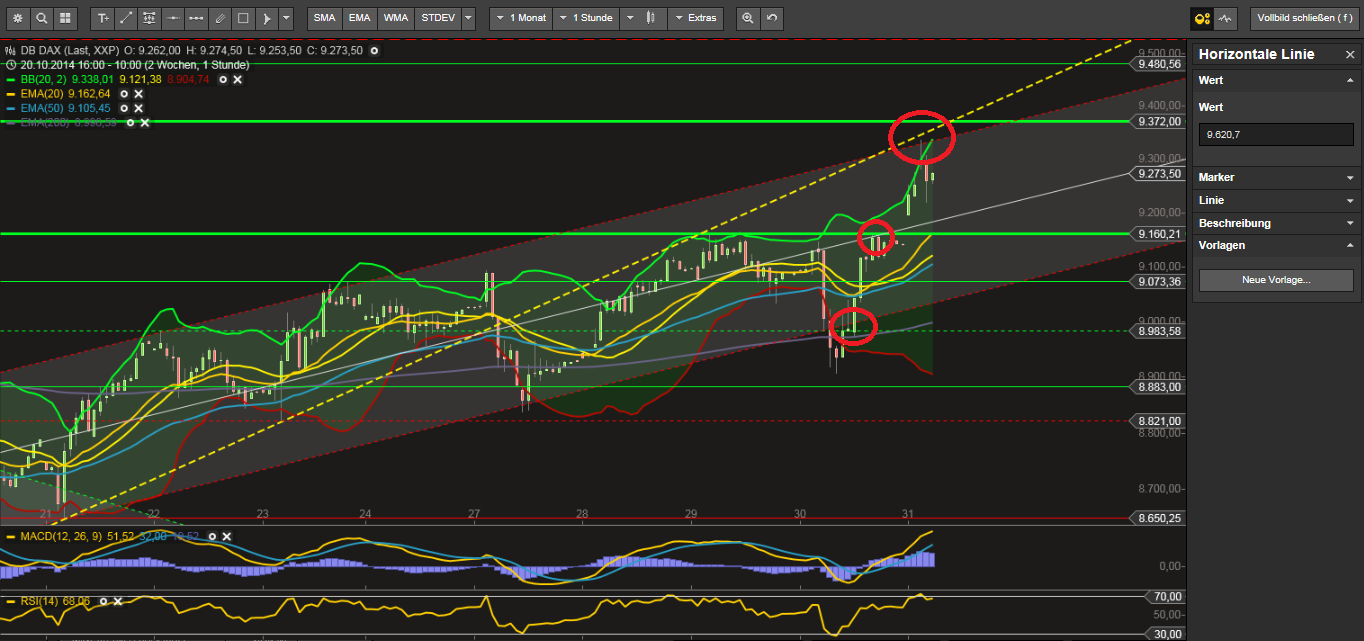Open the 1 Monat time range dropdown
The height and width of the screenshot is (641, 1364).
pos(520,18)
